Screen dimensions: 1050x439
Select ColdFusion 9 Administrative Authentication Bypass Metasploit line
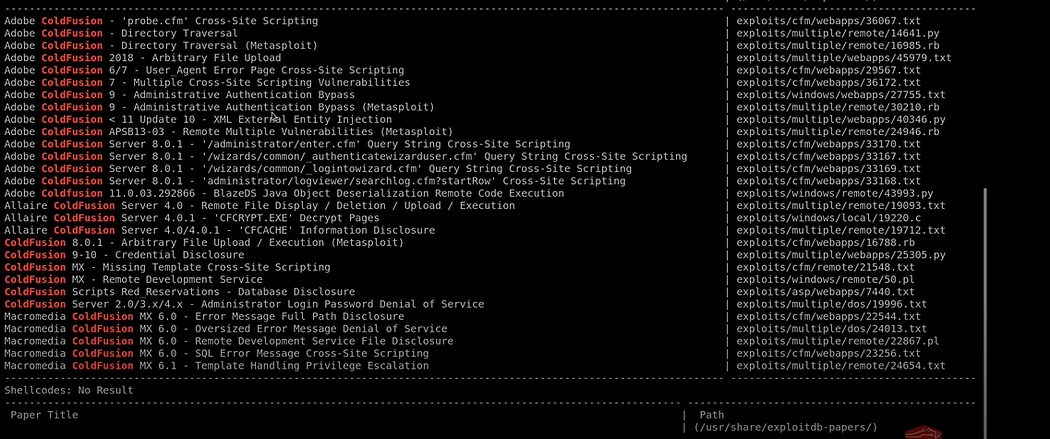220,107
